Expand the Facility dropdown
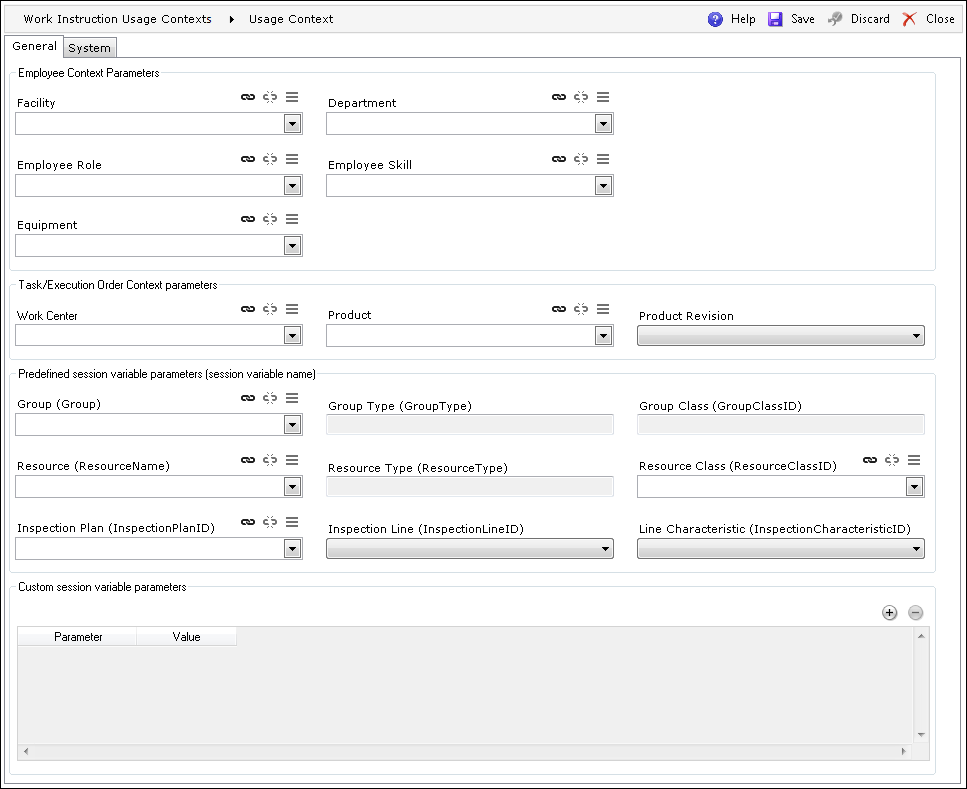The width and height of the screenshot is (967, 789). [x=292, y=124]
